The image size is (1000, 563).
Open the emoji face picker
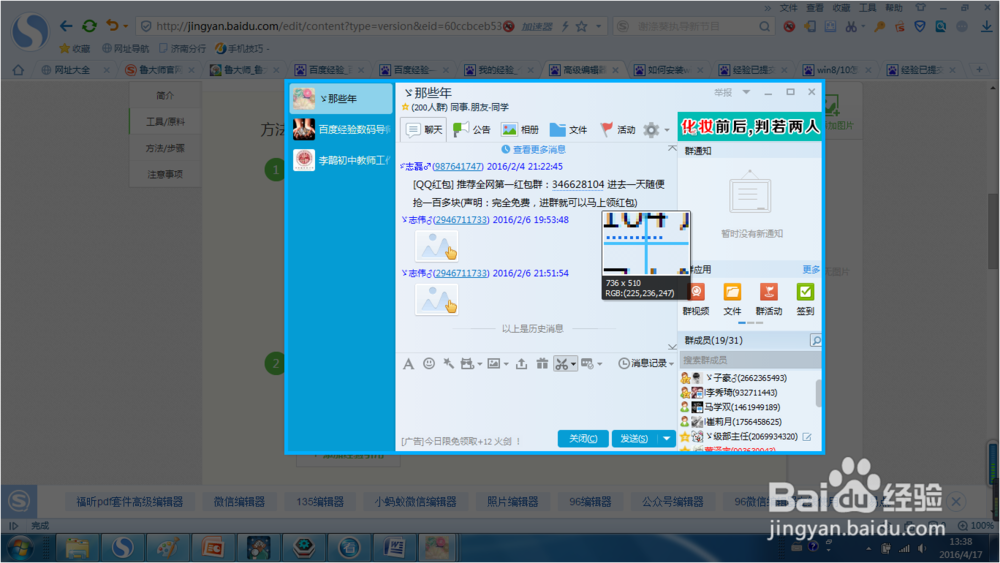point(429,363)
